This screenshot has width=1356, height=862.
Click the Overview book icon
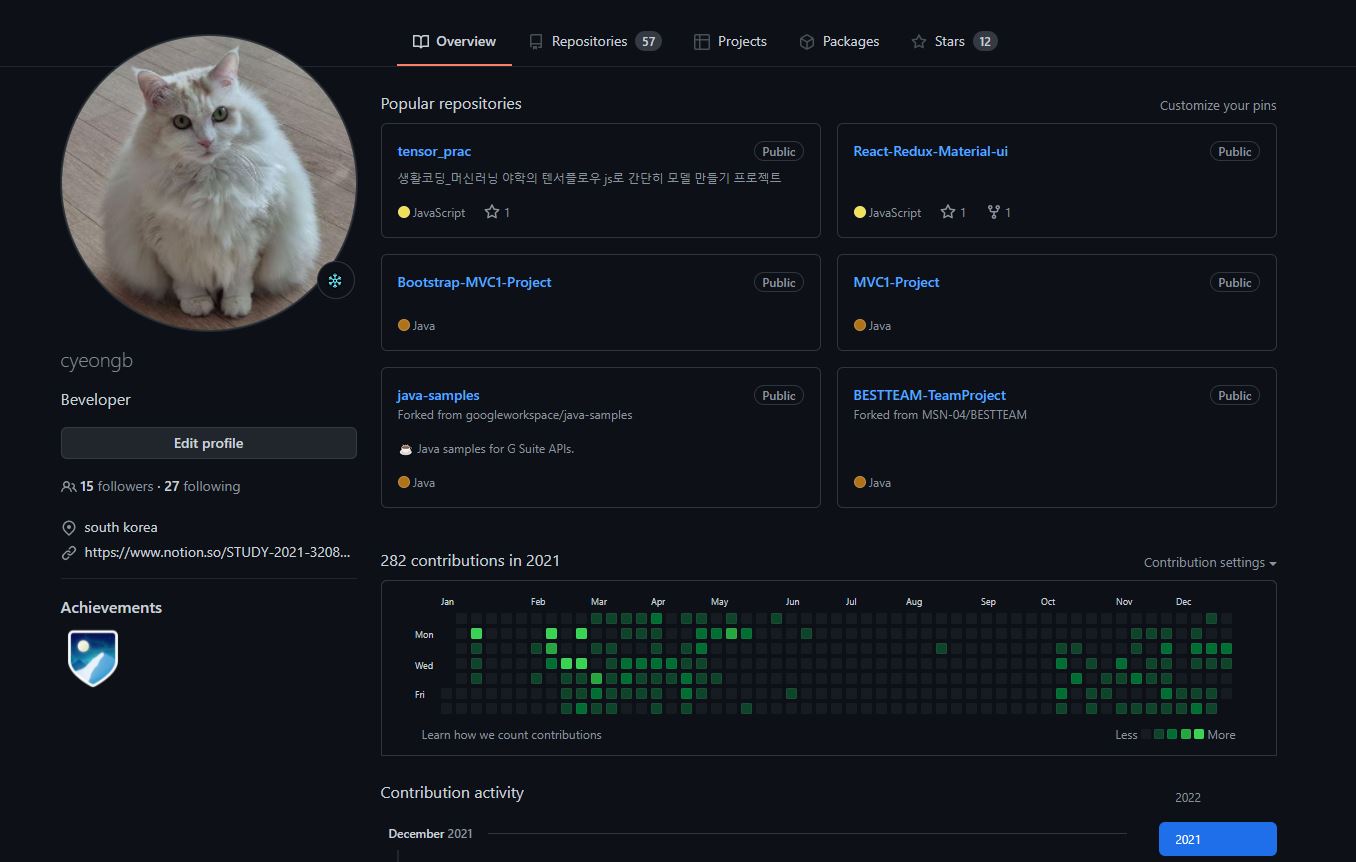421,41
